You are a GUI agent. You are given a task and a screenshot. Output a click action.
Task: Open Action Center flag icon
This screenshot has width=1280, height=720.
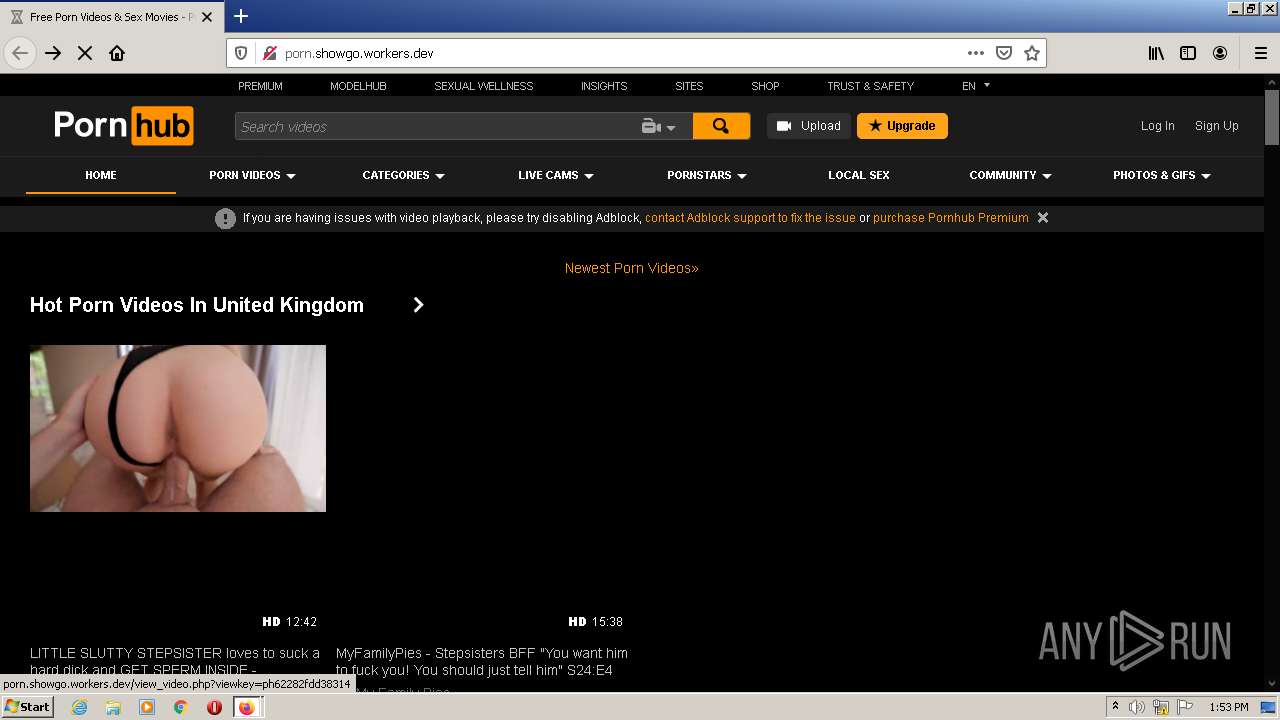coord(1185,707)
